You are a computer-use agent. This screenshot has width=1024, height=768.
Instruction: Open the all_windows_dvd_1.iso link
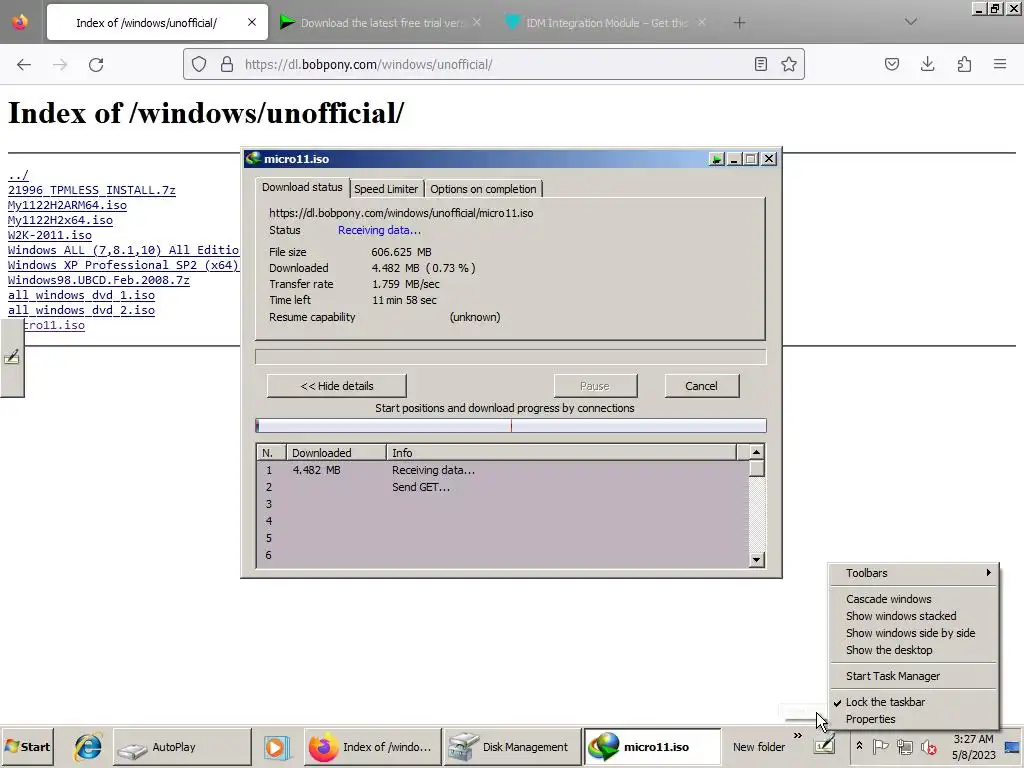(x=81, y=295)
